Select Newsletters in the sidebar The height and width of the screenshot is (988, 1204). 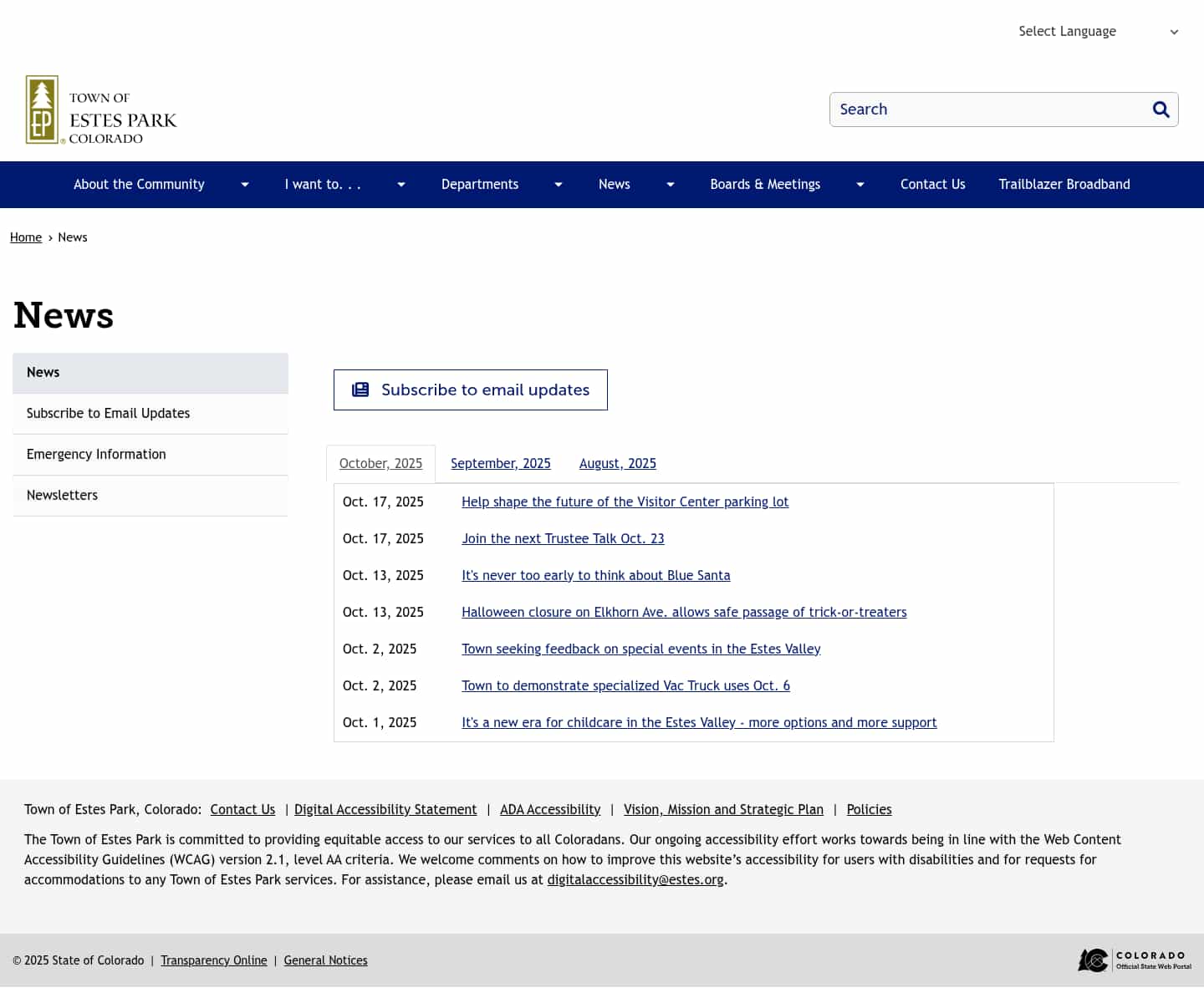62,495
